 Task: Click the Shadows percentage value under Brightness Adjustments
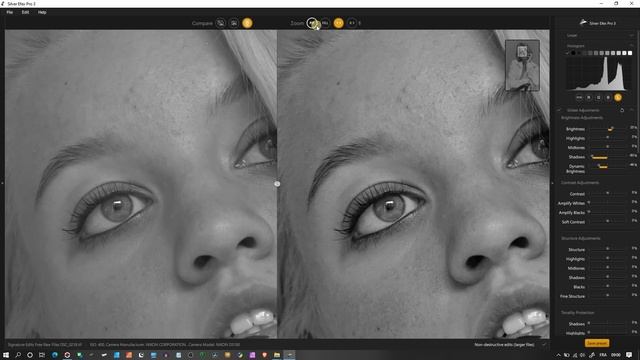pos(633,156)
